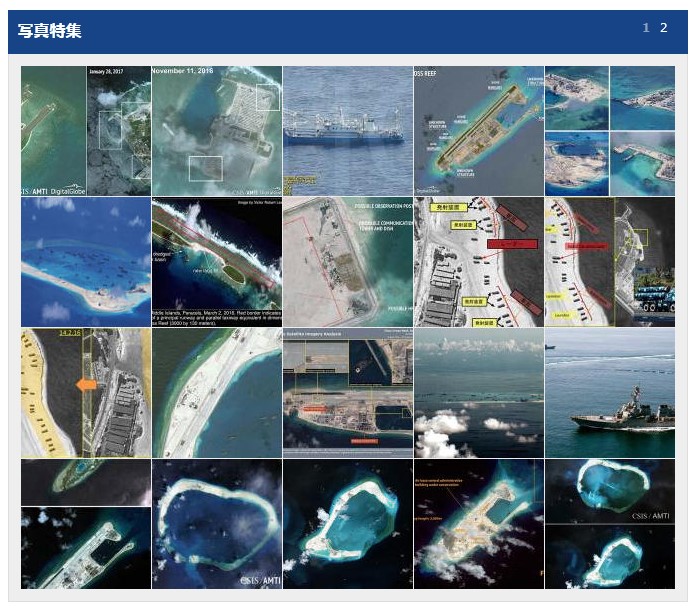This screenshot has width=699, height=611.
Task: Open the photo of ships under clouds
Action: coord(478,392)
